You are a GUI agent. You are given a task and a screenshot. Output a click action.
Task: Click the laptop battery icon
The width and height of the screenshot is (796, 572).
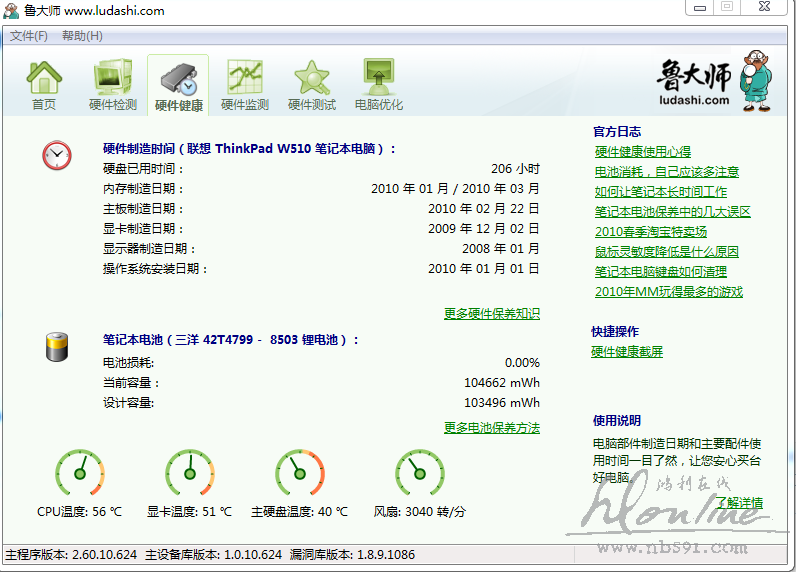pyautogui.click(x=57, y=346)
